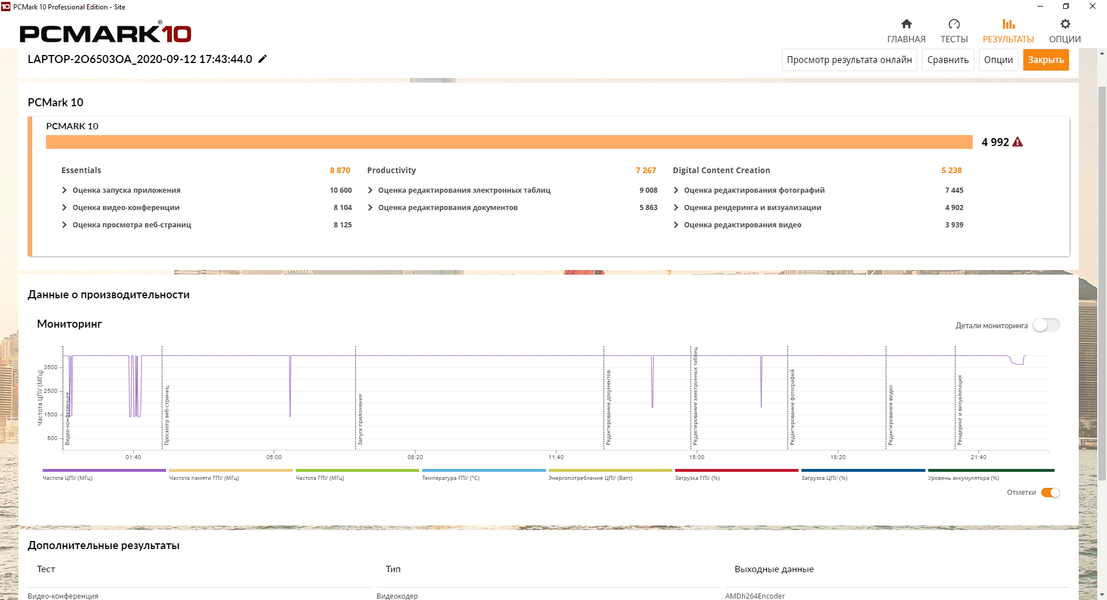Click the pencil icon to rename result
This screenshot has width=1107, height=600.
(x=263, y=59)
